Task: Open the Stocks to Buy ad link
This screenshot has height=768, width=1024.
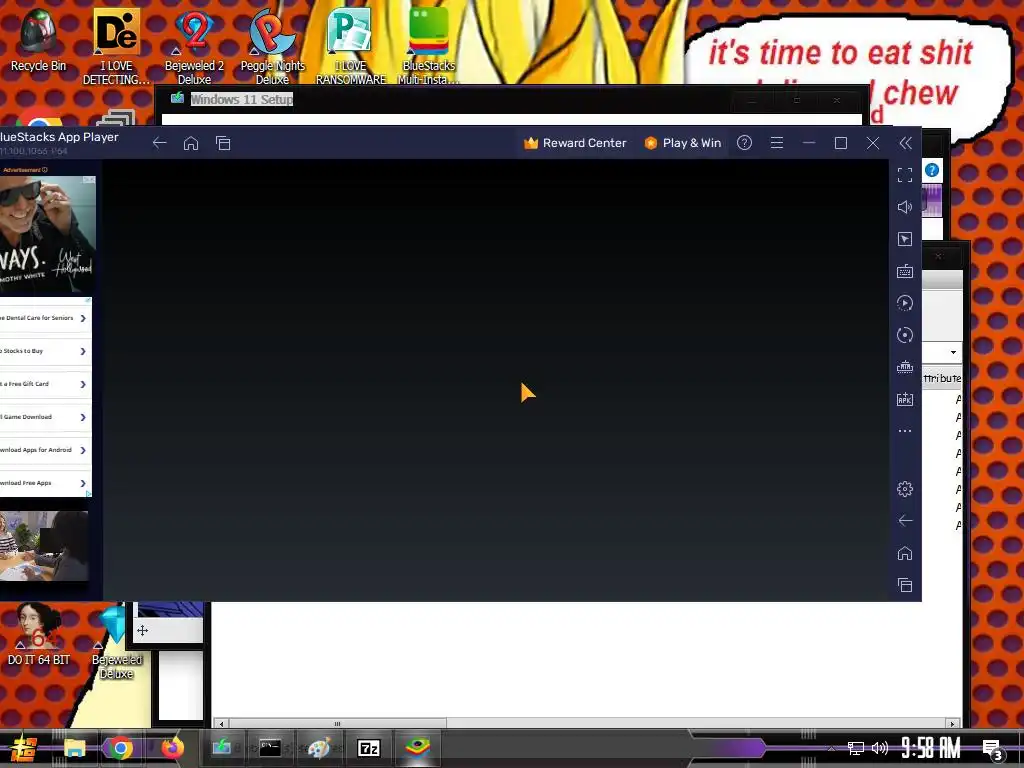Action: click(x=44, y=351)
